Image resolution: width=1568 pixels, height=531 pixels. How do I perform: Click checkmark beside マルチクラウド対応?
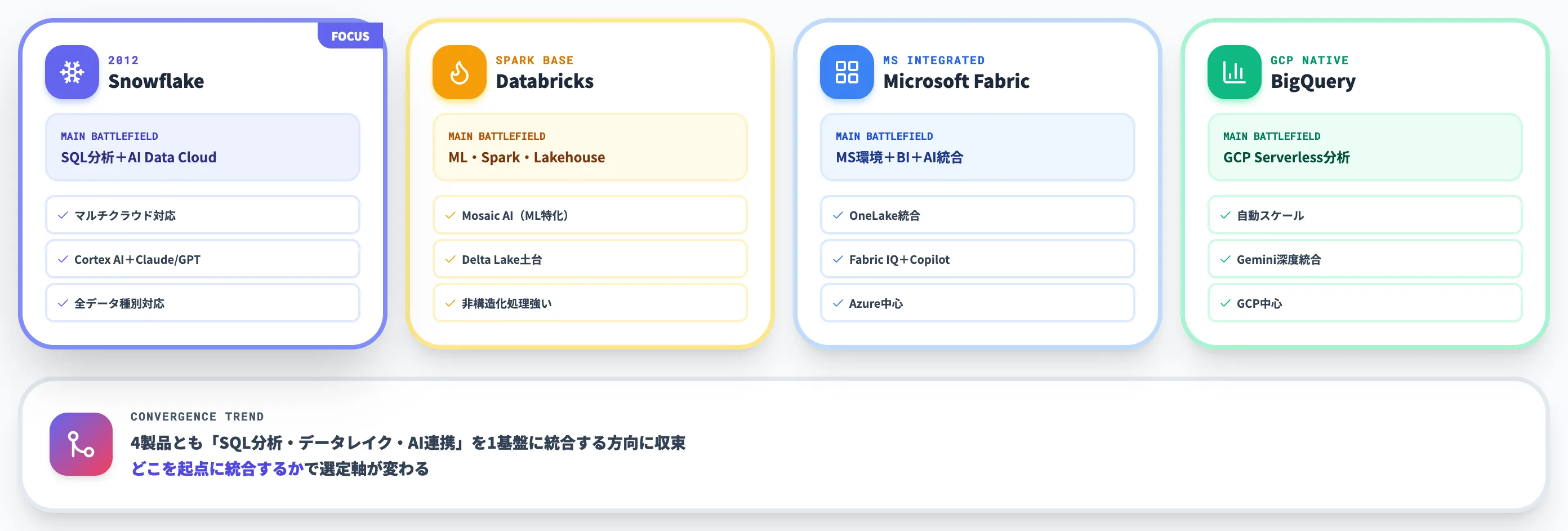[63, 215]
